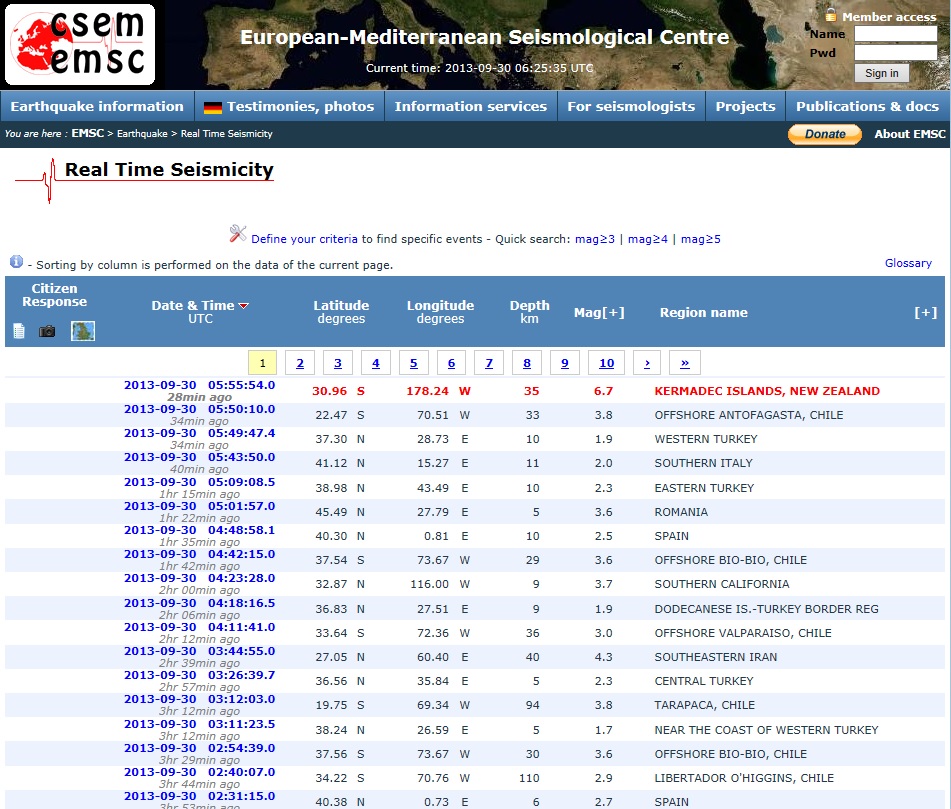The height and width of the screenshot is (809, 951).
Task: Go to results page 5
Action: click(414, 363)
